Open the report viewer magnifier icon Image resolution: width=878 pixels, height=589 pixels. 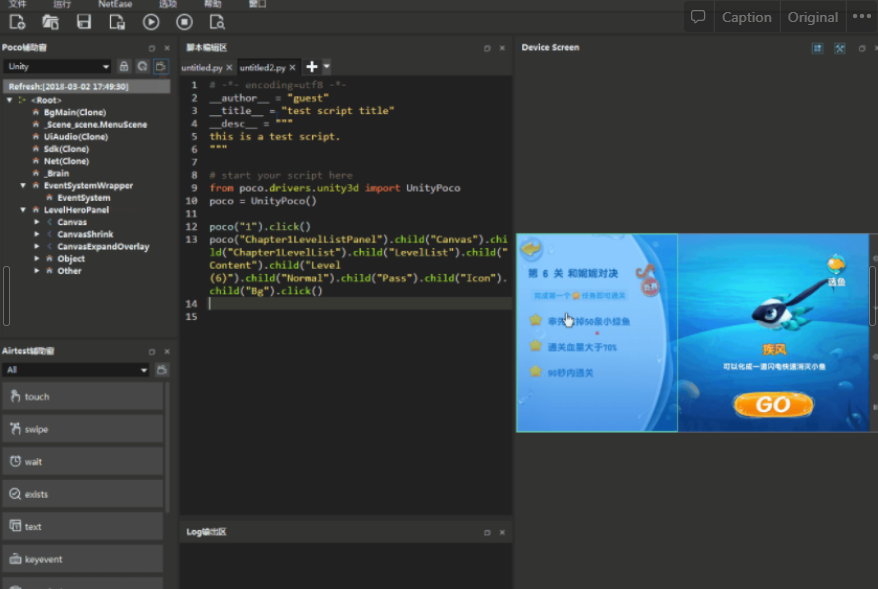[x=217, y=21]
